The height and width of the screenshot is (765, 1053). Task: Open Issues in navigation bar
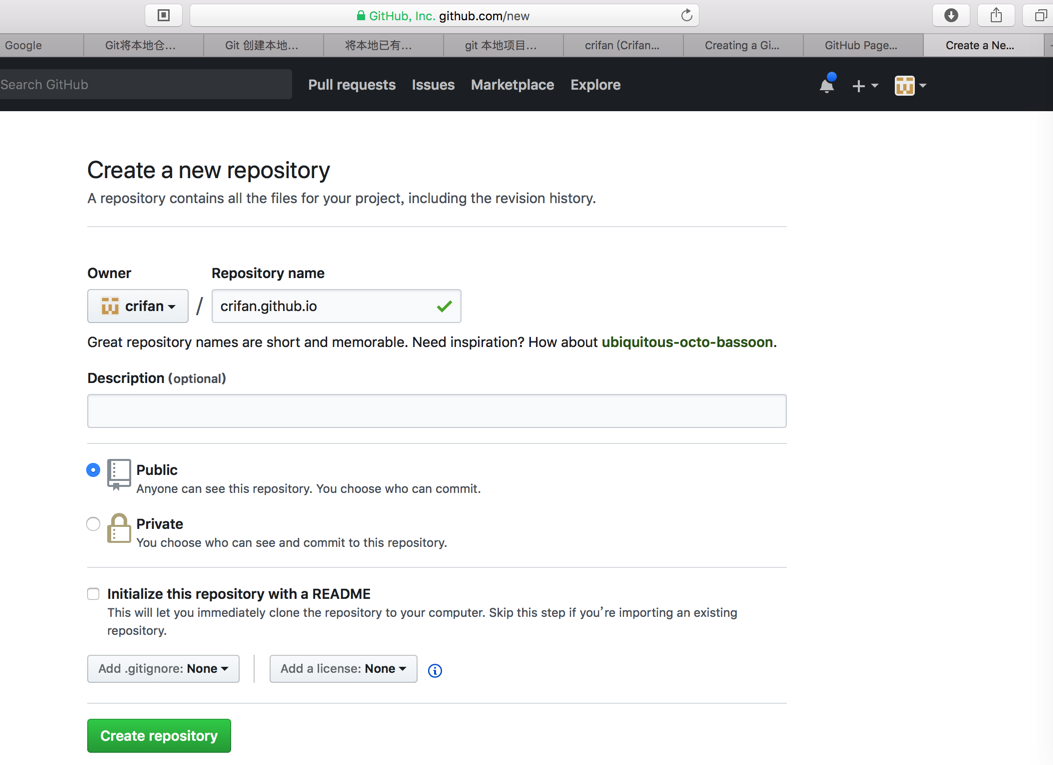point(433,85)
